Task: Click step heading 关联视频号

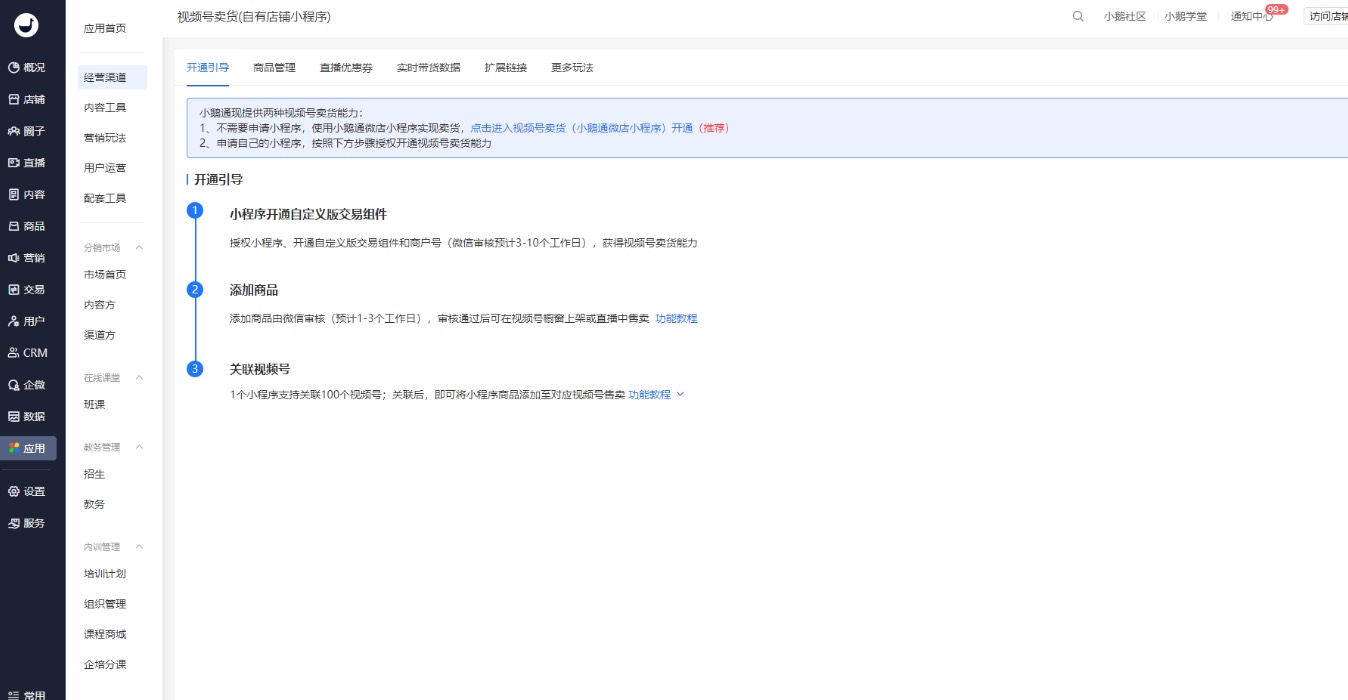Action: pyautogui.click(x=260, y=369)
